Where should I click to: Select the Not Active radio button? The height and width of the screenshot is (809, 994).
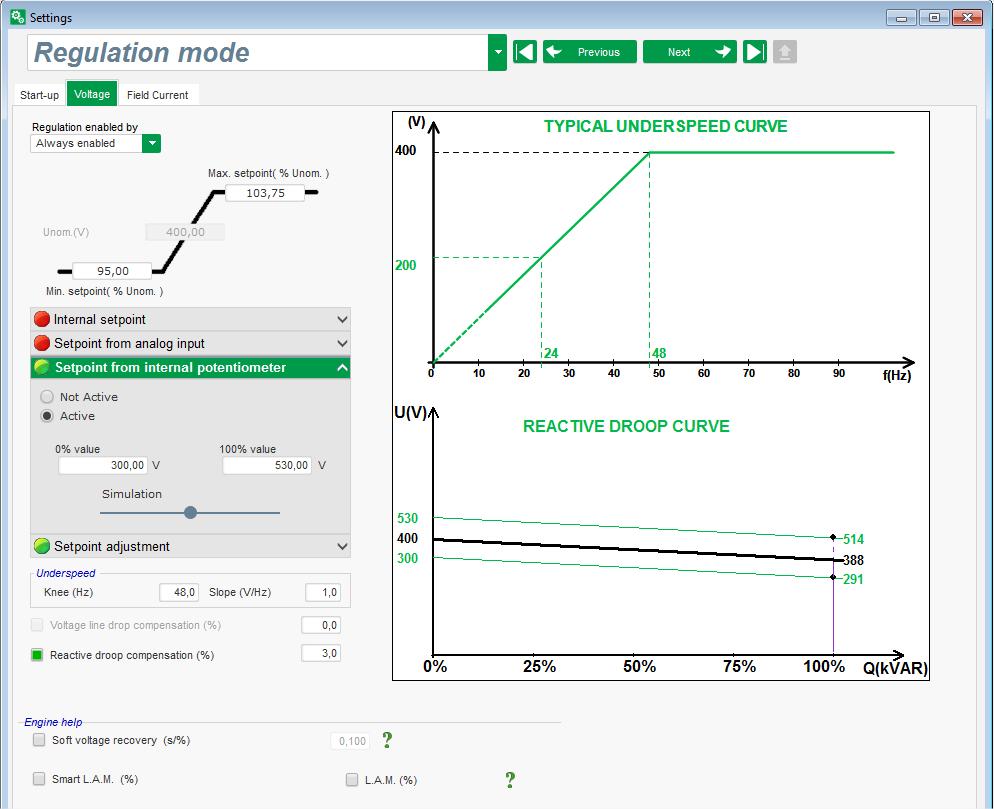click(47, 397)
